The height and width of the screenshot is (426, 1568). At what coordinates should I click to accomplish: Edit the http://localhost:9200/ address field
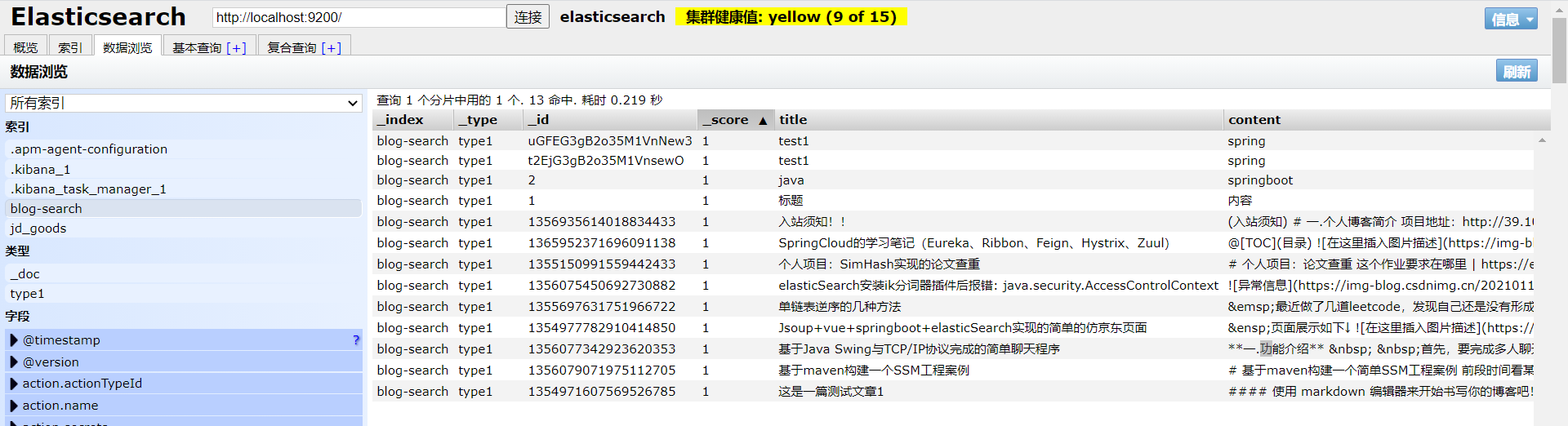[359, 17]
